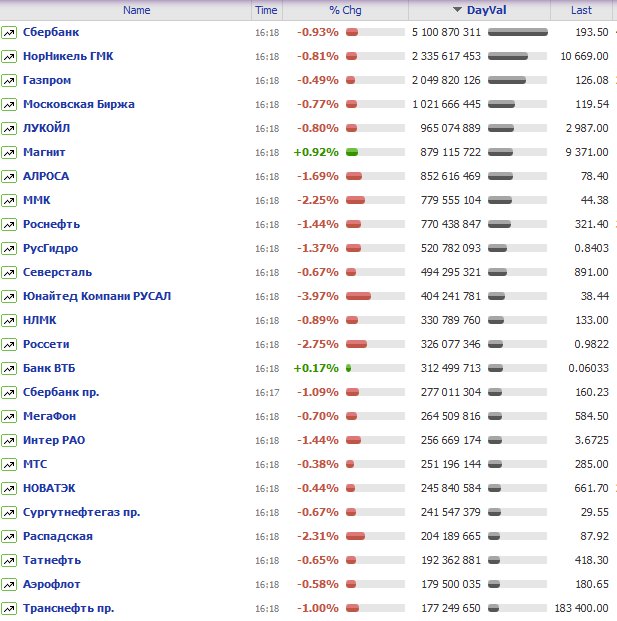Viewport: 617px width, 621px height.
Task: Sort the table by DayVal column
Action: tap(487, 10)
